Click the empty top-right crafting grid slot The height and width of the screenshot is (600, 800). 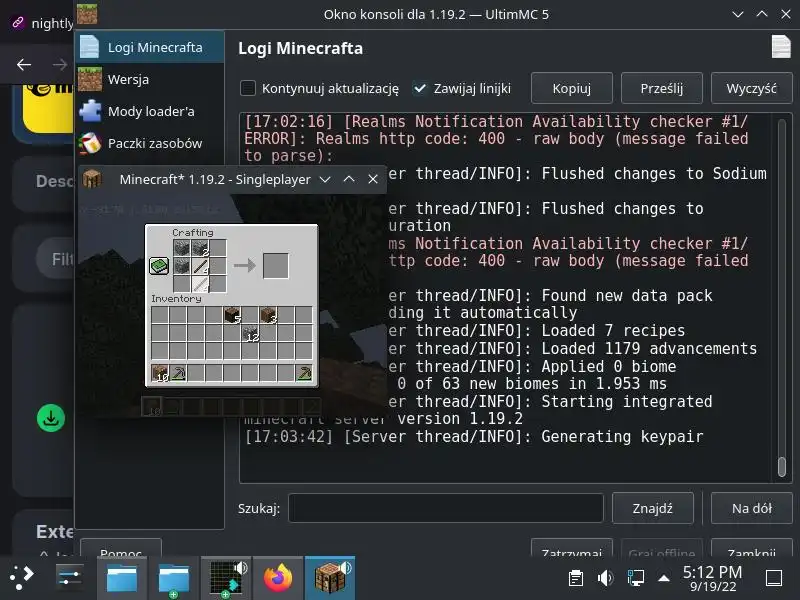pyautogui.click(x=218, y=248)
